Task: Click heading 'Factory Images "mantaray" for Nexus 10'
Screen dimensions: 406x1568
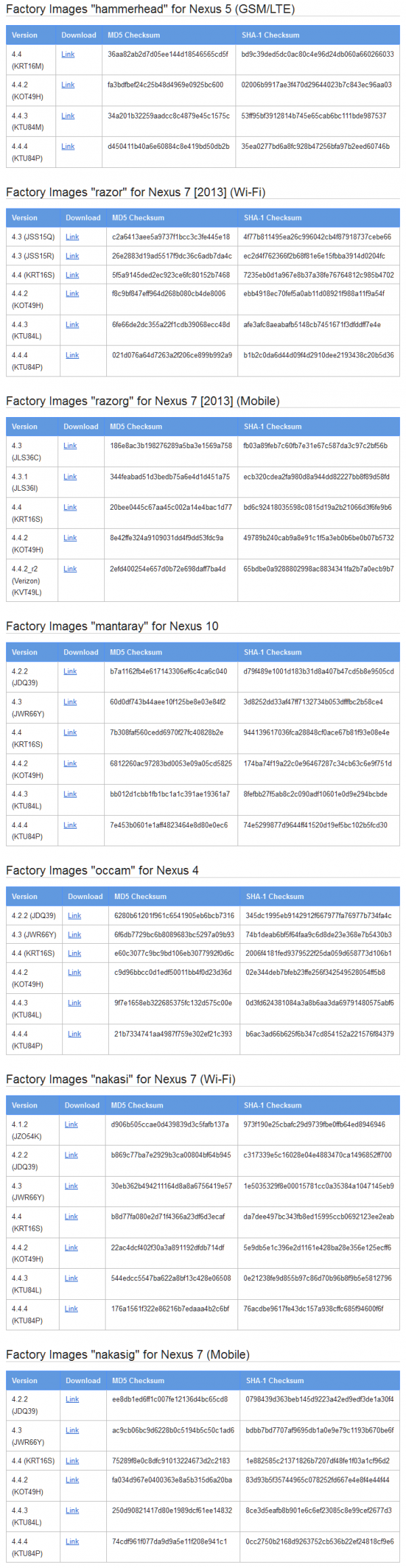Action: pos(112,626)
